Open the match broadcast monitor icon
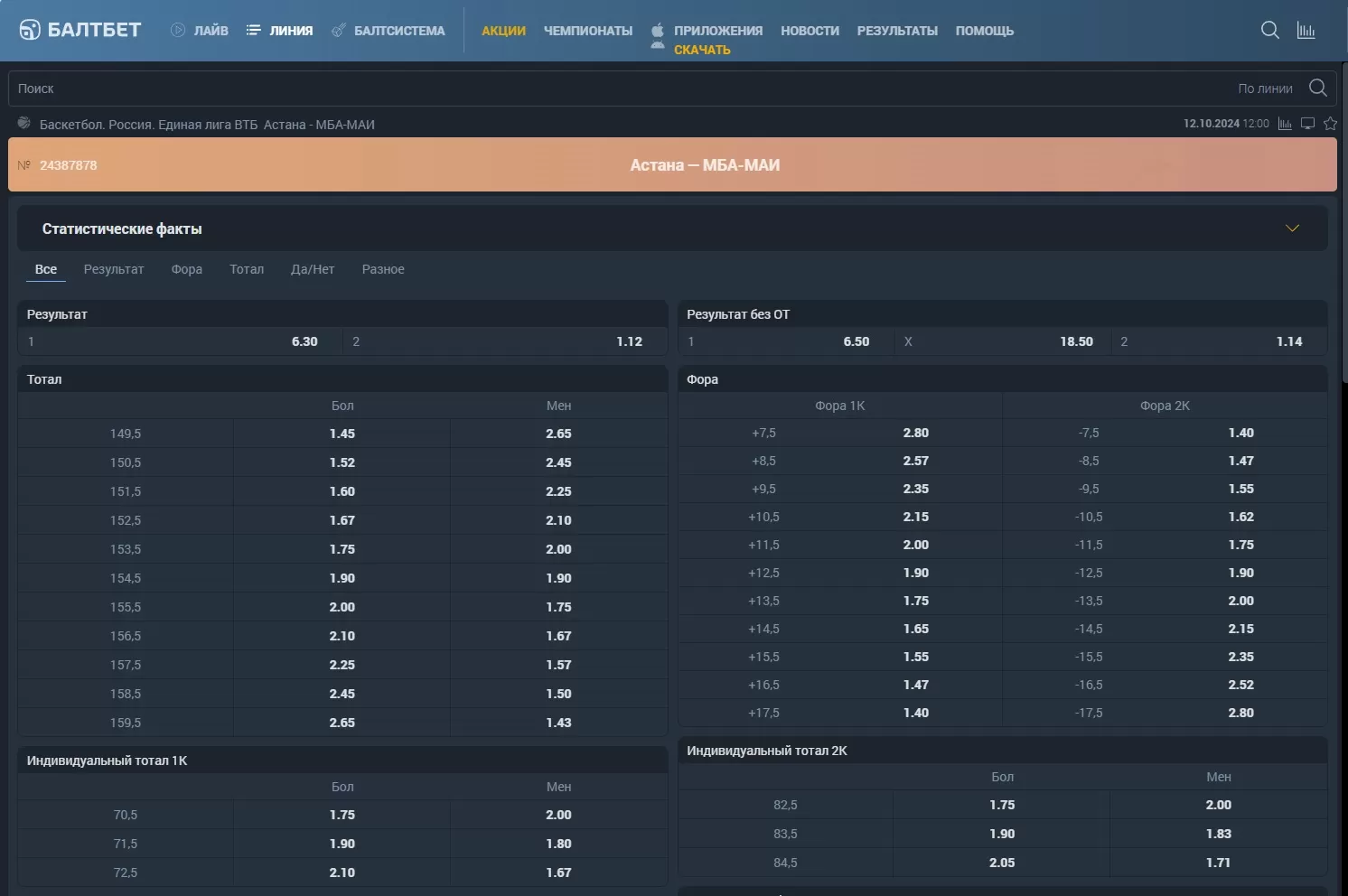The width and height of the screenshot is (1348, 896). (1307, 124)
